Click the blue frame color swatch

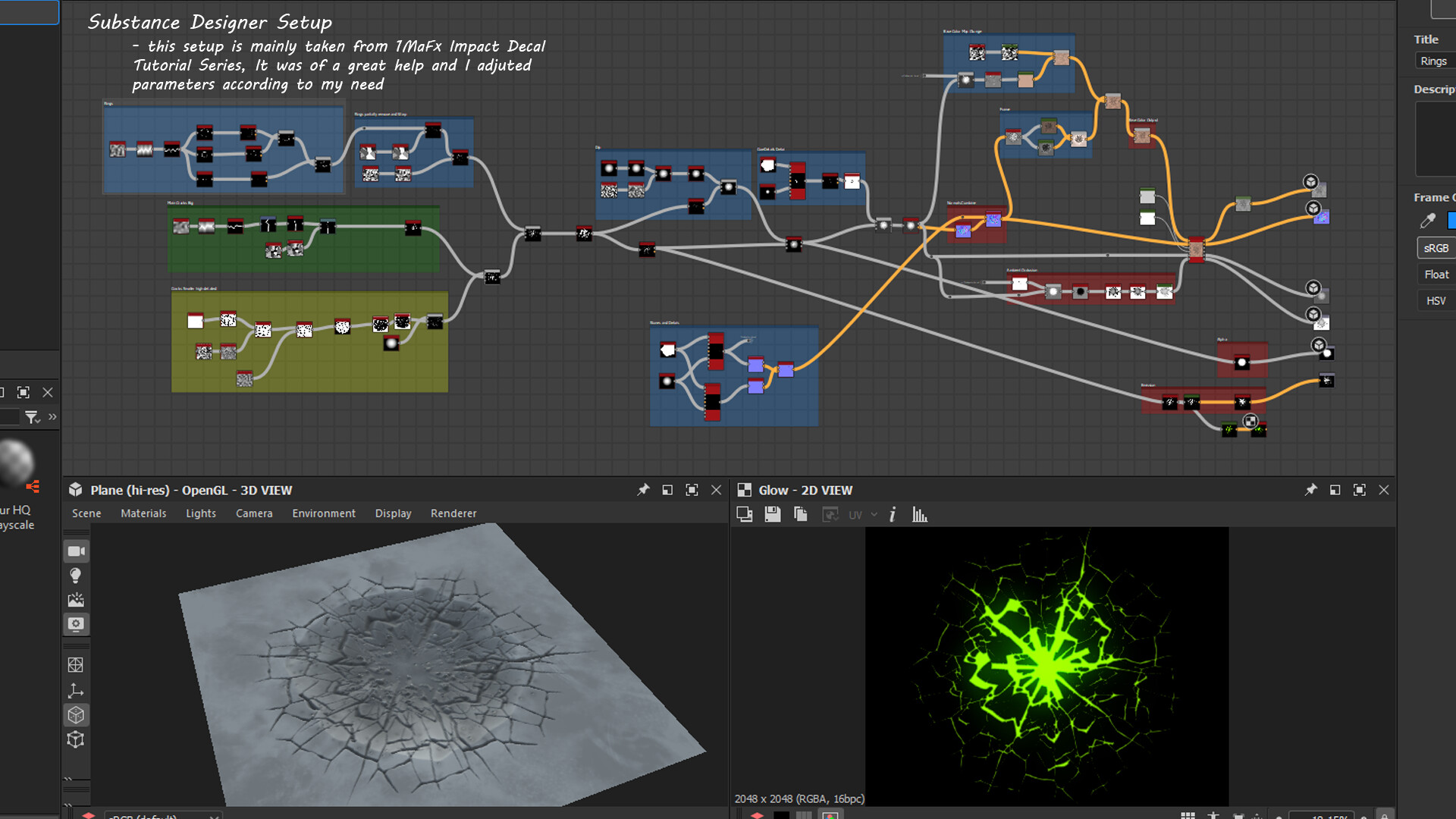click(x=1451, y=221)
